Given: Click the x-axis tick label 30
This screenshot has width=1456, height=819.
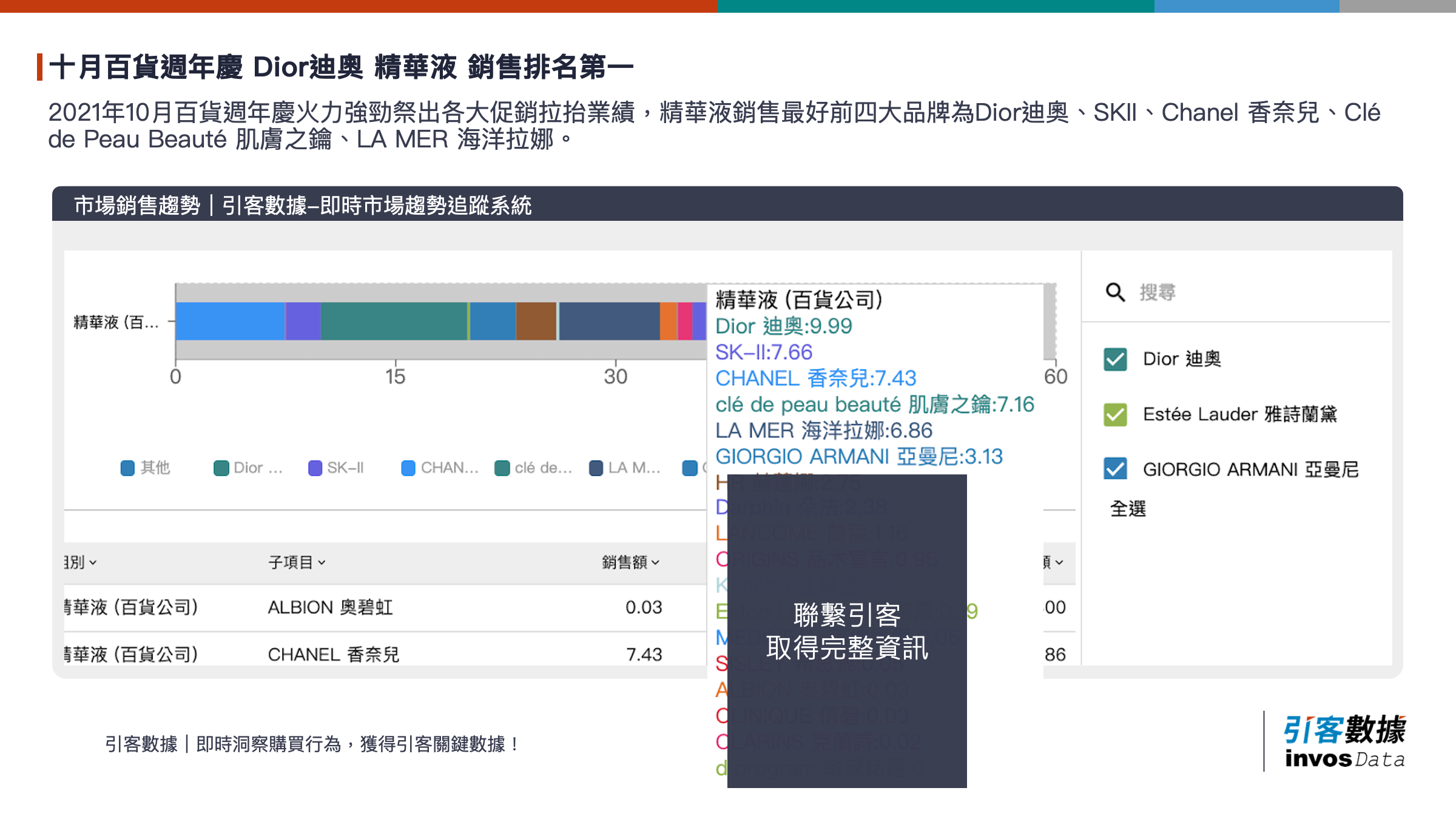Looking at the screenshot, I should click(615, 377).
